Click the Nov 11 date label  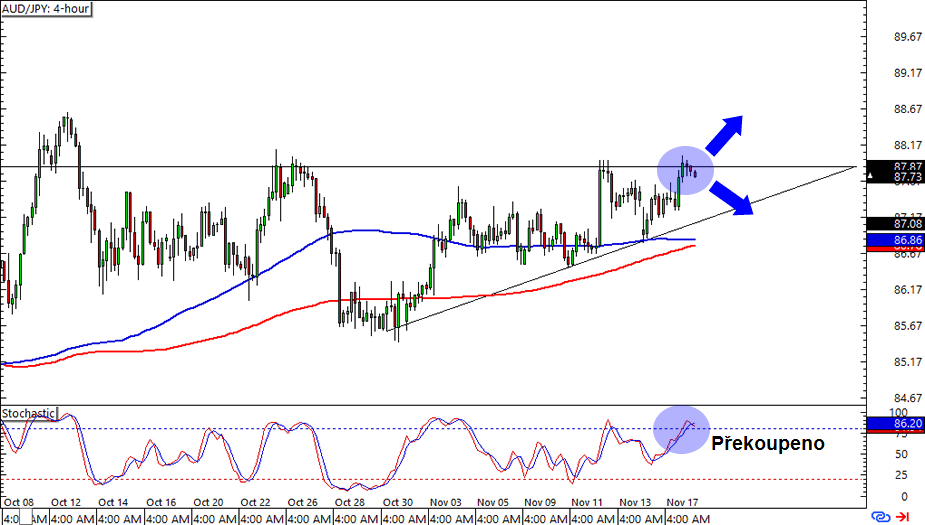(x=587, y=503)
